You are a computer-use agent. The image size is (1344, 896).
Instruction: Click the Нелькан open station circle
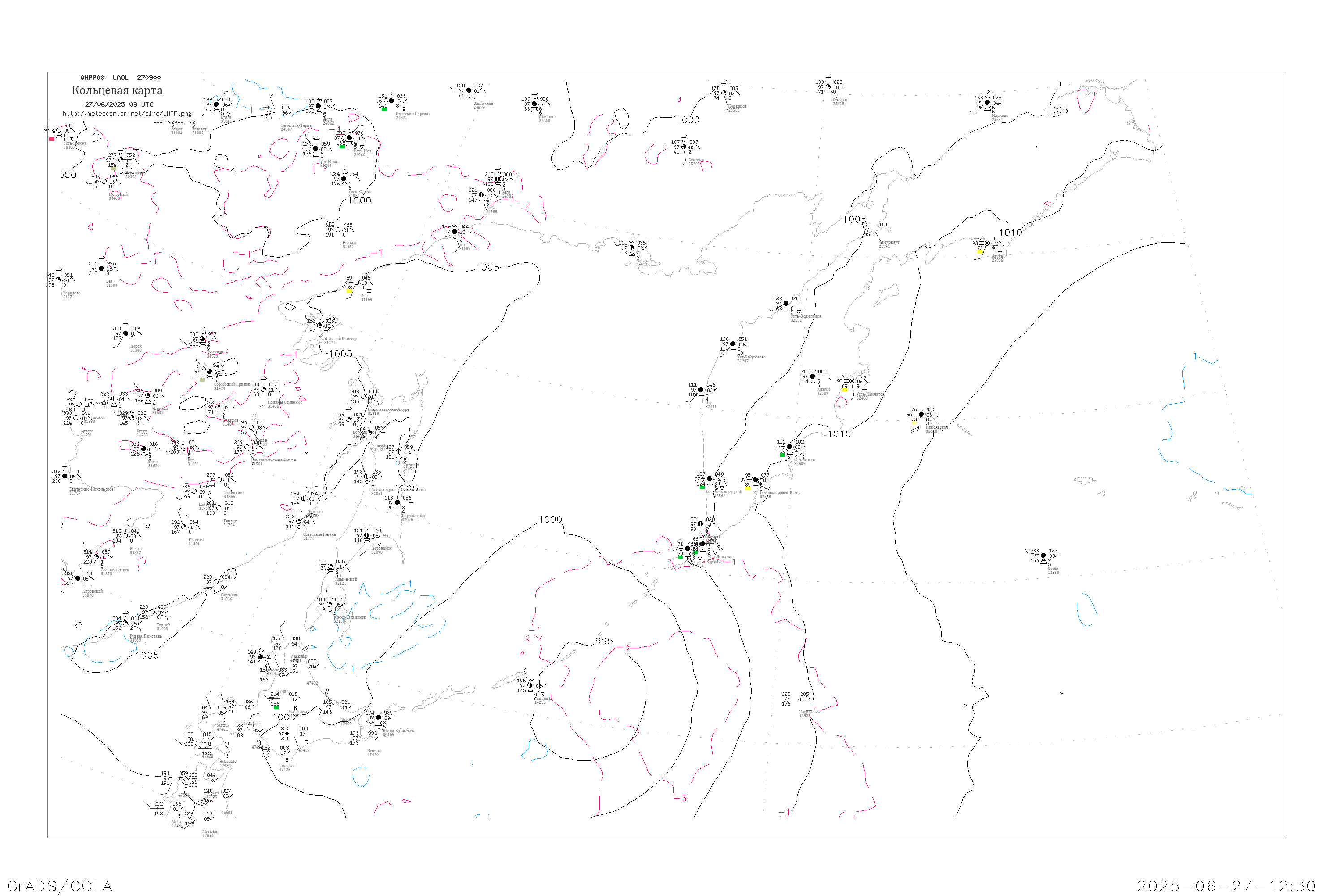click(338, 230)
